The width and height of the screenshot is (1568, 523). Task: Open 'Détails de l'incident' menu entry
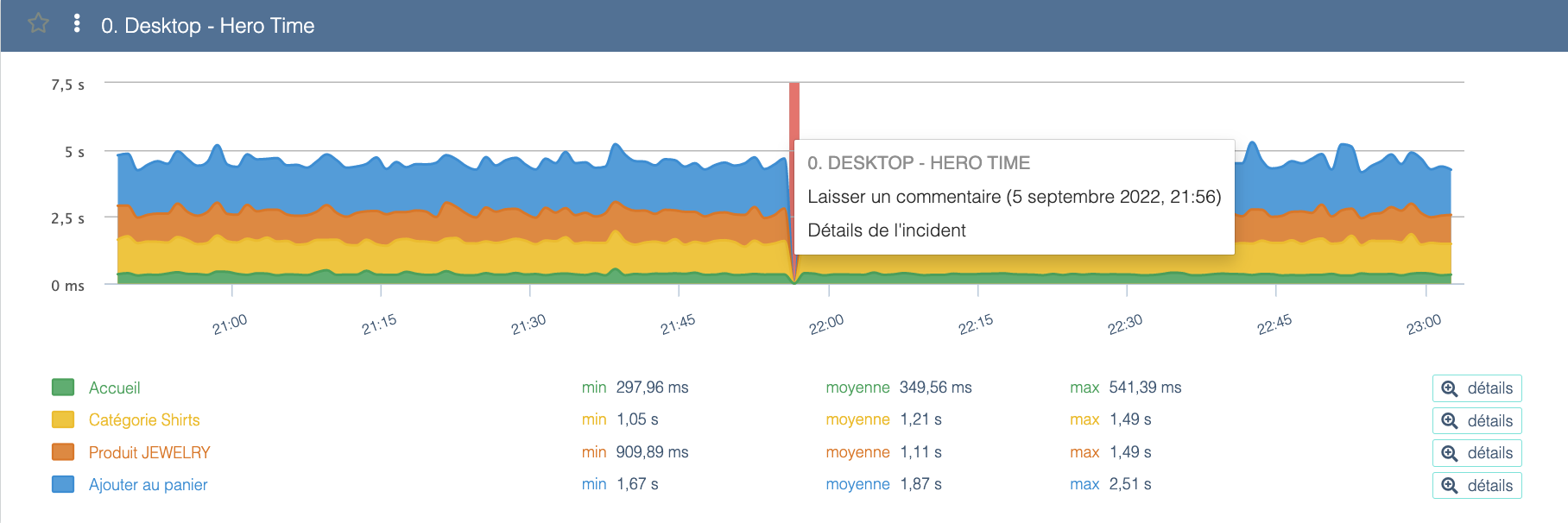click(886, 230)
